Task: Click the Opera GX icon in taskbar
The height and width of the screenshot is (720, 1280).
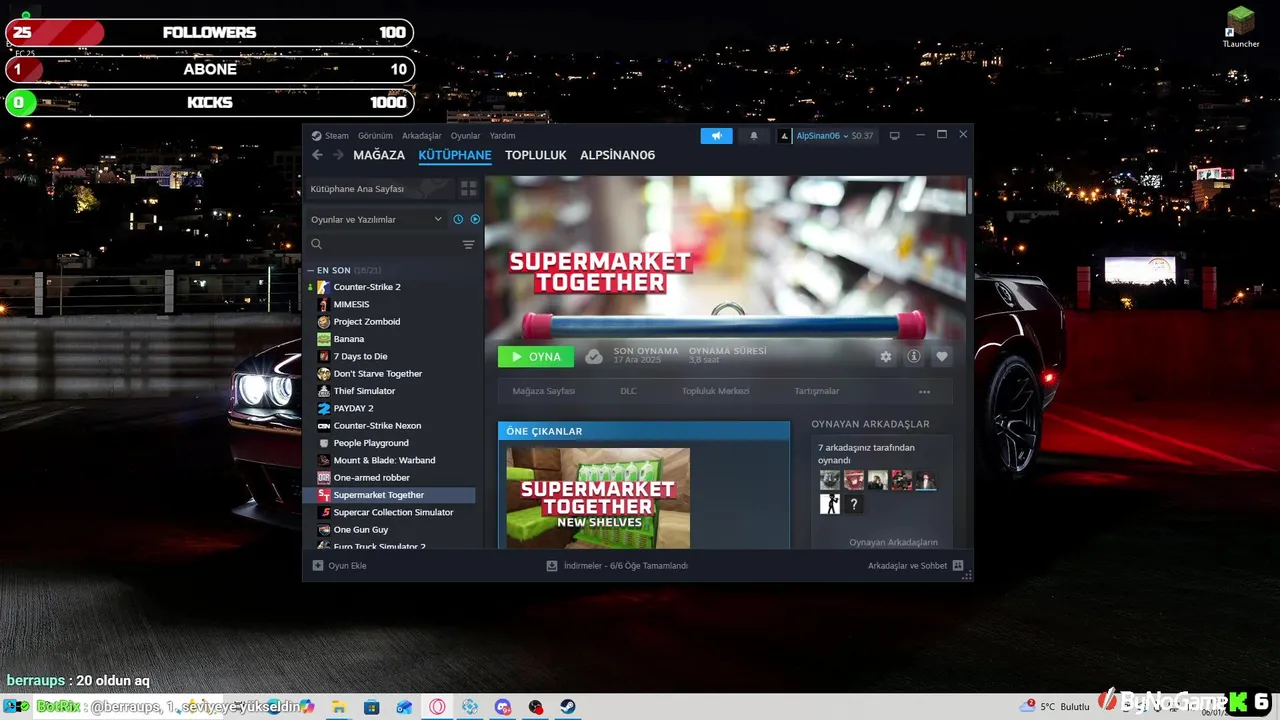Action: pos(437,707)
